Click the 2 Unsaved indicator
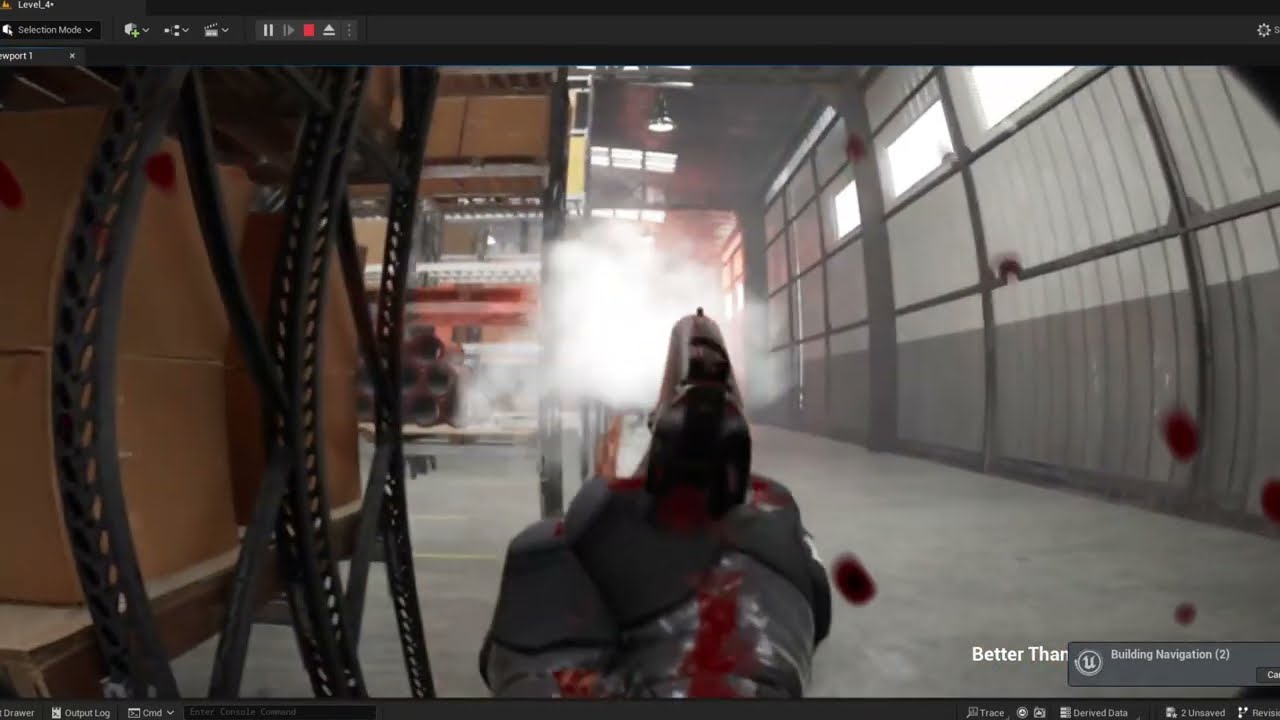The width and height of the screenshot is (1280, 720). [1195, 712]
